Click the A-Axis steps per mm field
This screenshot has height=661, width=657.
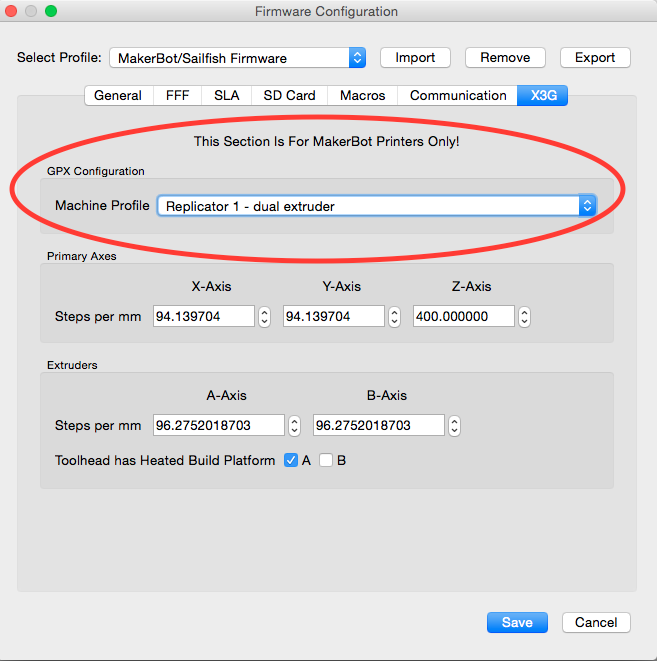(219, 425)
